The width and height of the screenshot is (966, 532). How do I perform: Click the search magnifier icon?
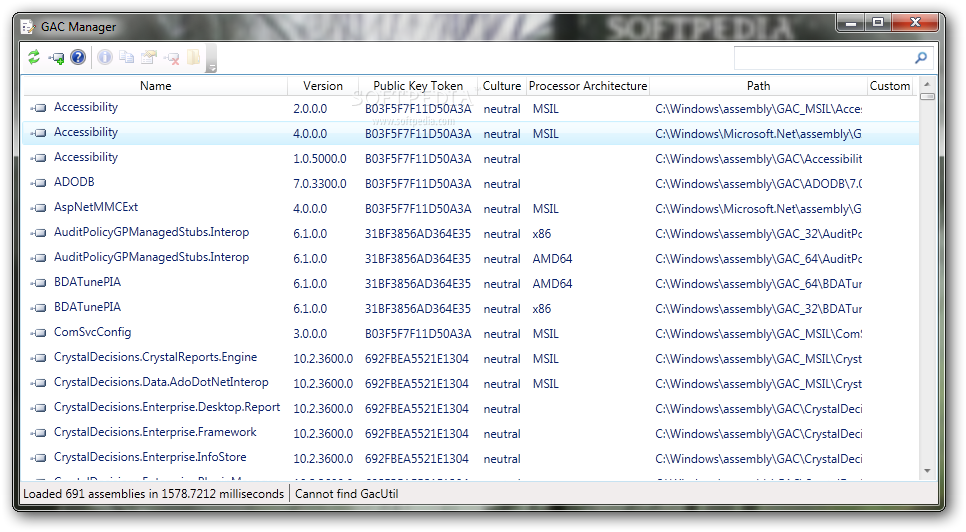(920, 58)
